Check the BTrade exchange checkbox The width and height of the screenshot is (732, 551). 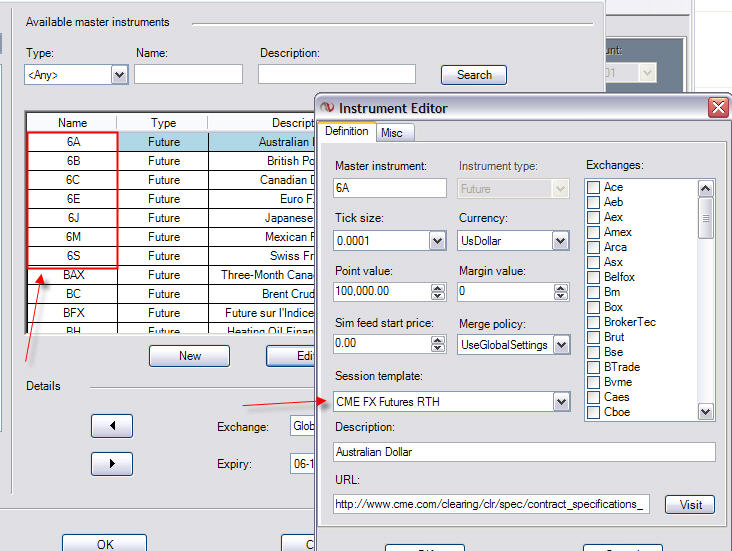point(593,367)
